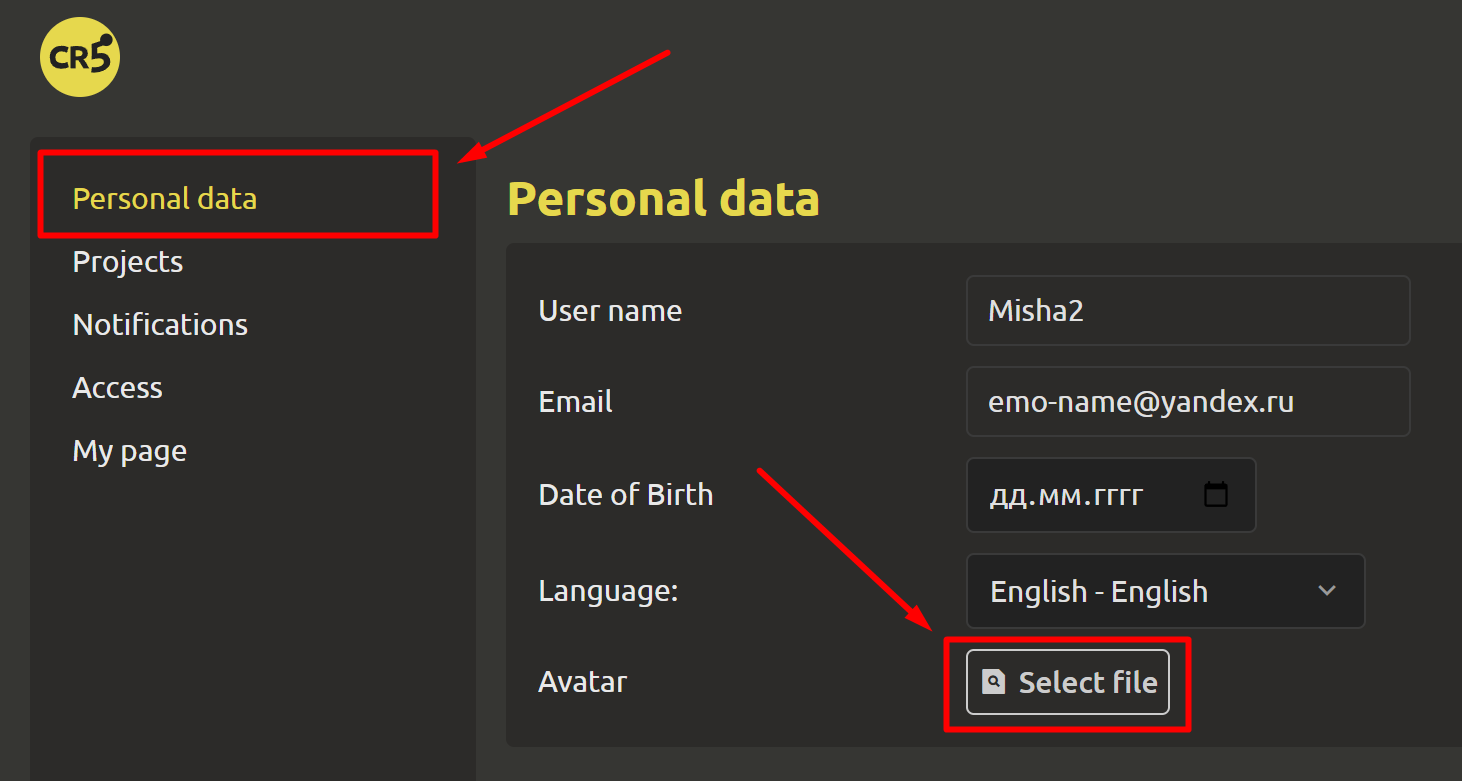The height and width of the screenshot is (781, 1462).
Task: Click the Email field with emo-name@yandex.ru
Action: pos(1187,401)
